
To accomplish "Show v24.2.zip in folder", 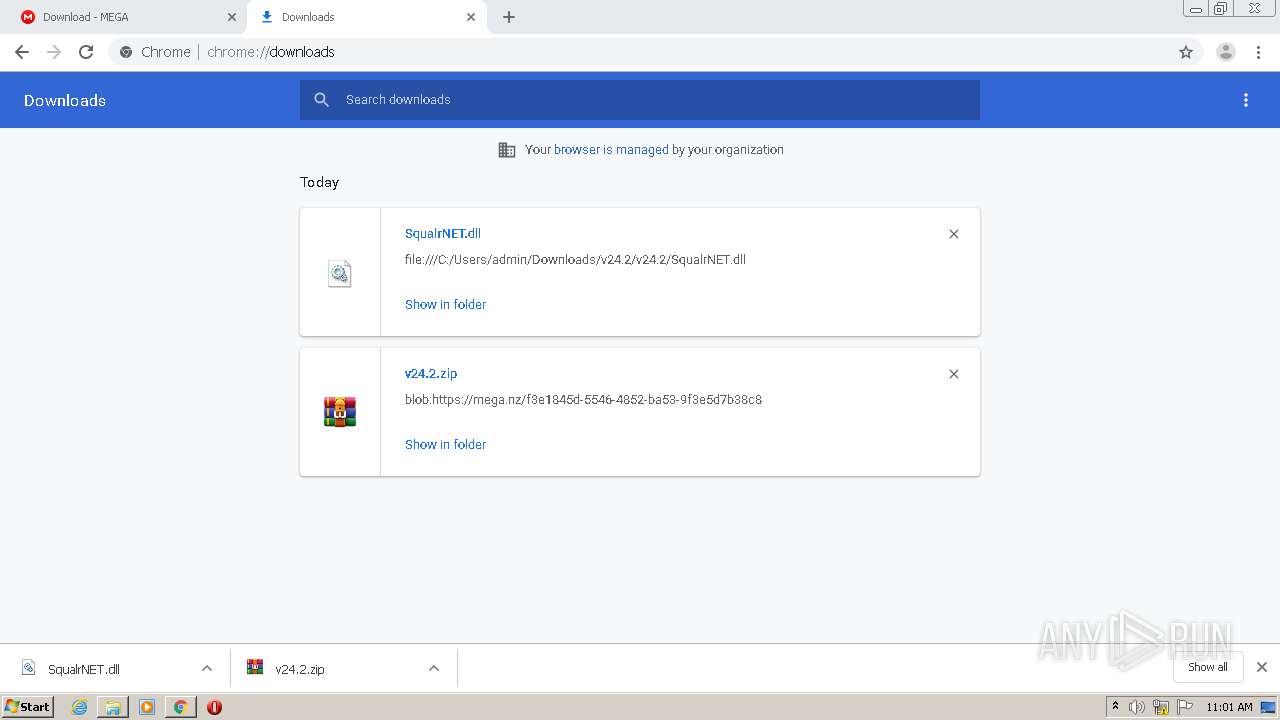I will tap(445, 444).
